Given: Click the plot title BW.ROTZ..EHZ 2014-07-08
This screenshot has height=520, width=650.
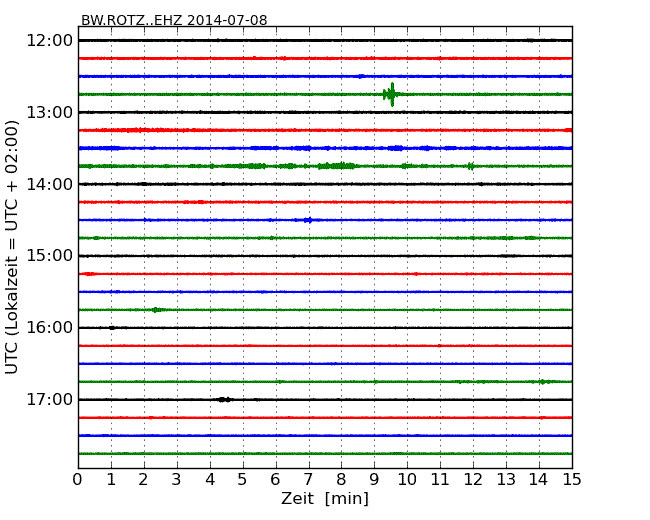Looking at the screenshot, I should [174, 20].
